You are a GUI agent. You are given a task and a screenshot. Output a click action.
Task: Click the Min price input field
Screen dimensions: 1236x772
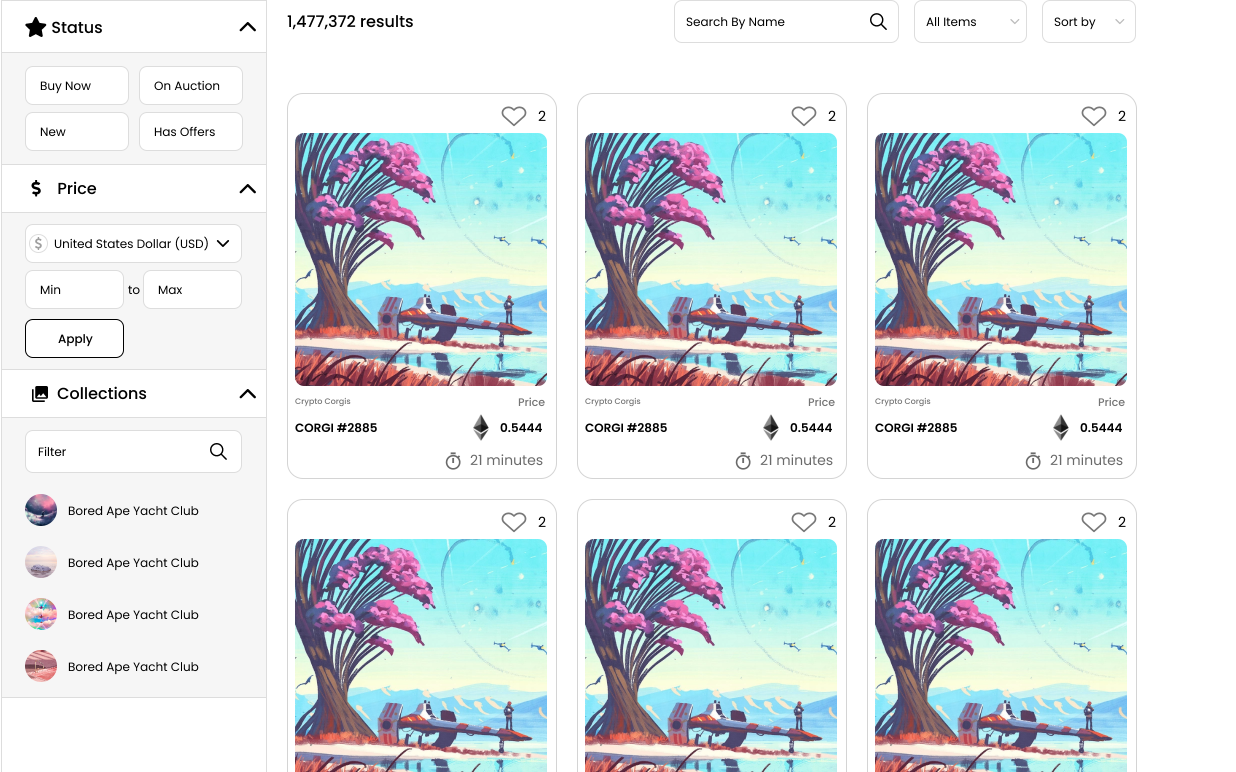point(74,290)
